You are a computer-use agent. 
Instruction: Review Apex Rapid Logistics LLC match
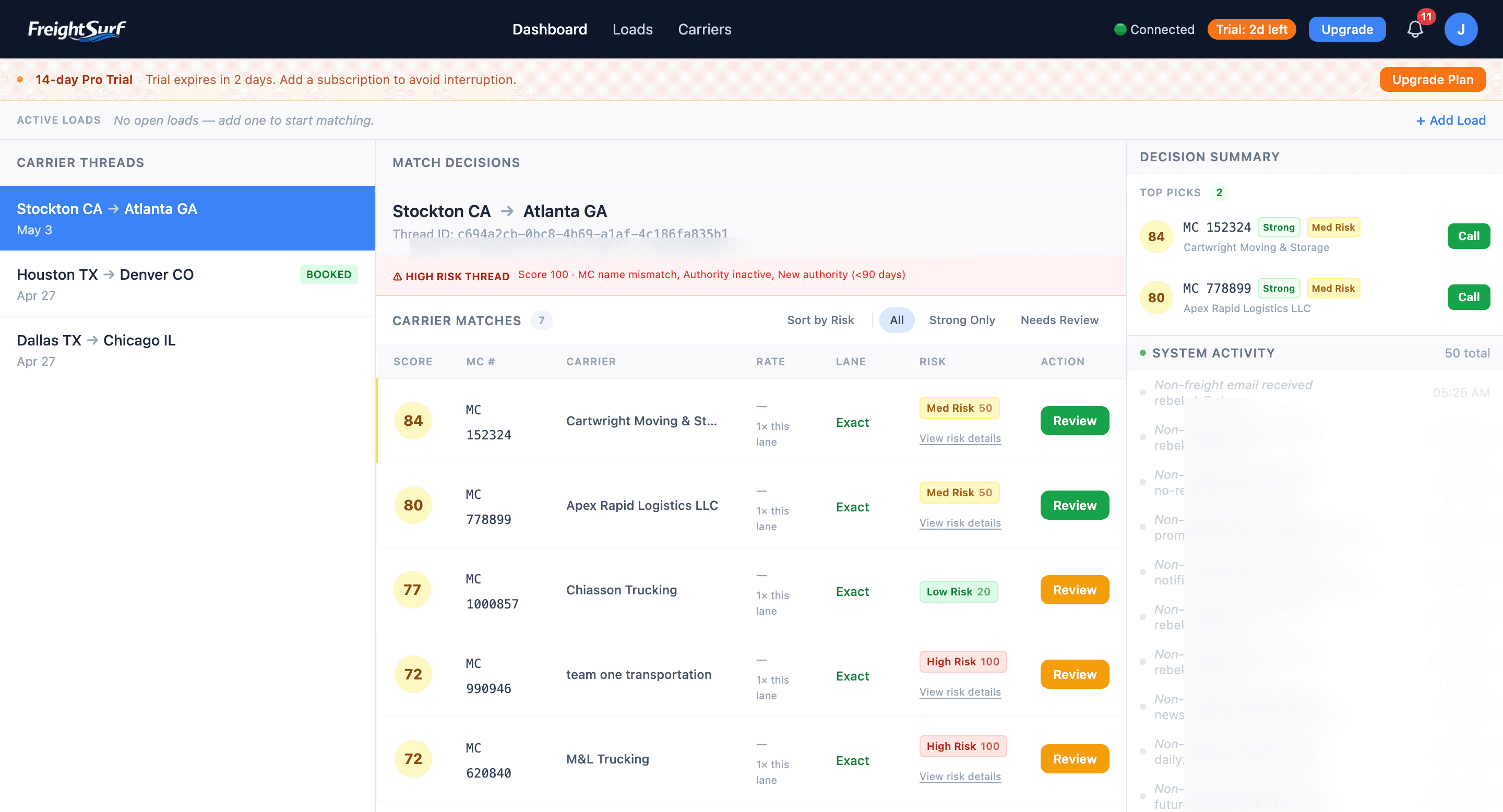1074,505
